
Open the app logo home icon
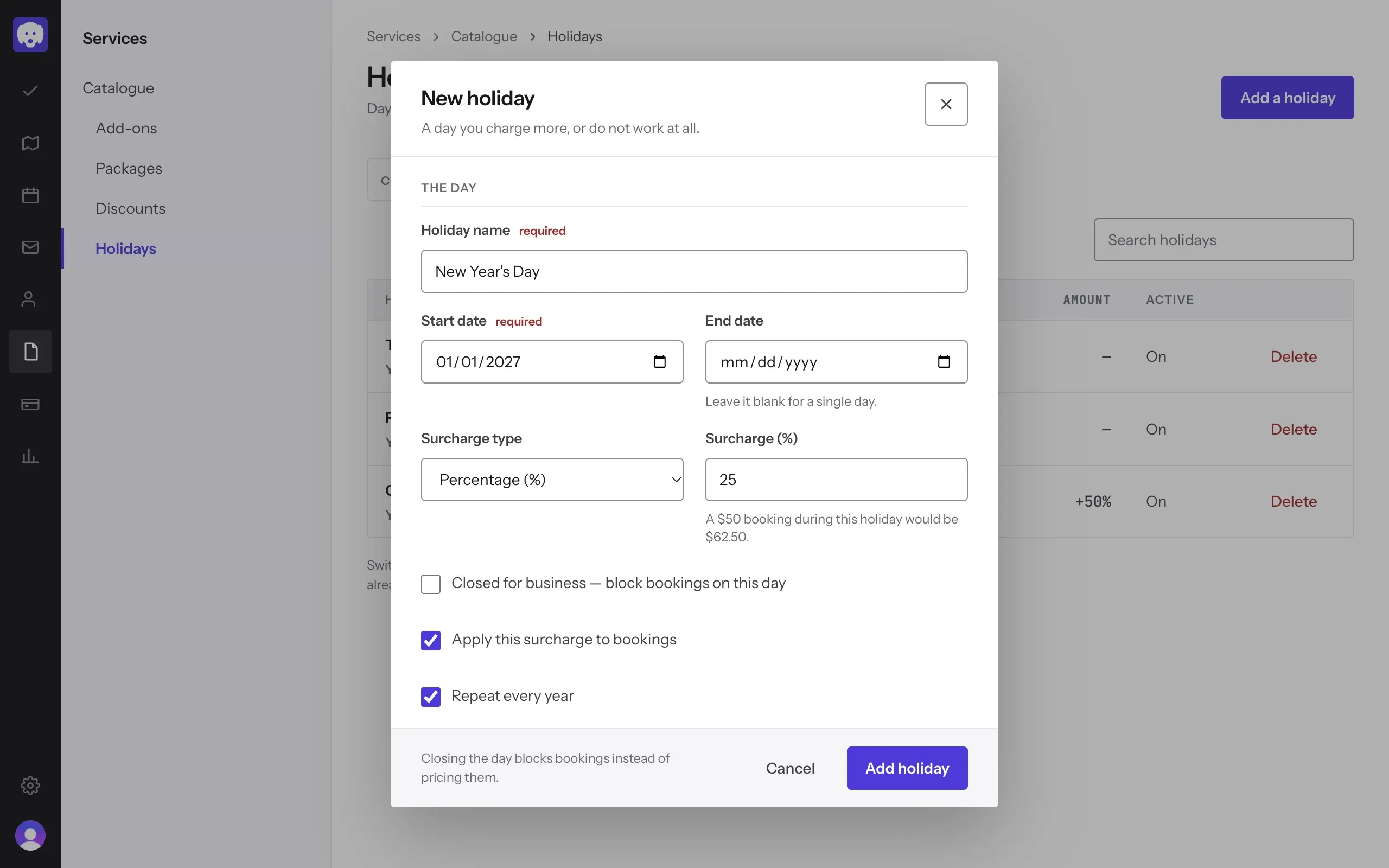30,34
